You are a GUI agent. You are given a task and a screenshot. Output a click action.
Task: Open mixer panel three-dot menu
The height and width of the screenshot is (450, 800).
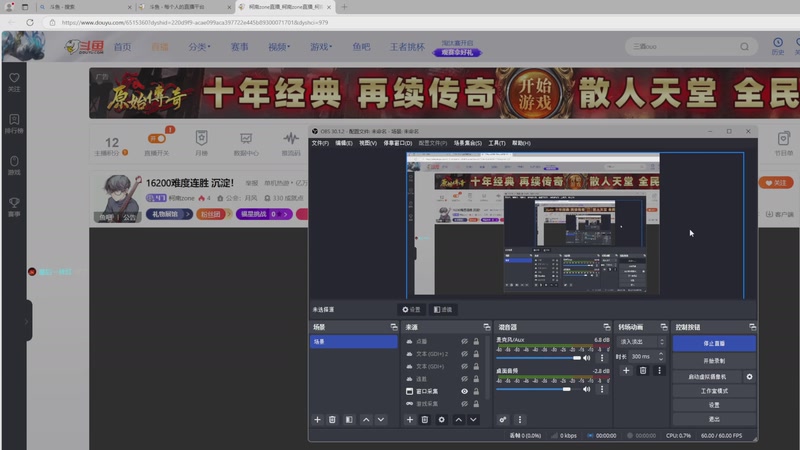[x=520, y=419]
